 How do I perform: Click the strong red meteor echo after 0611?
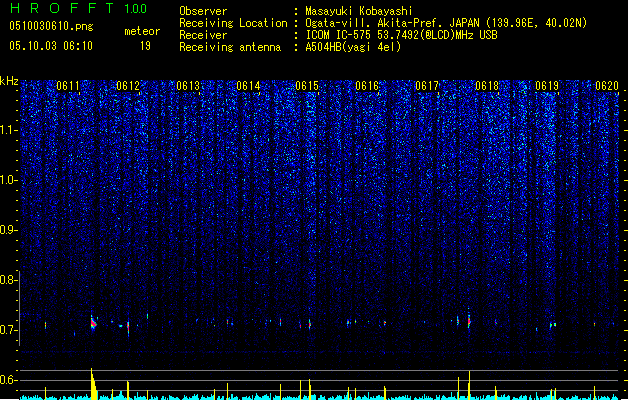tap(93, 323)
